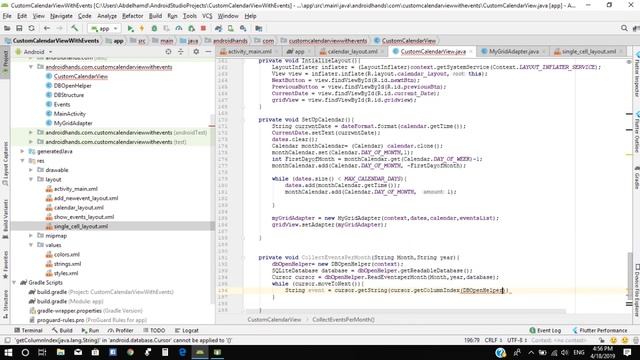The width and height of the screenshot is (640, 360).
Task: Open MainActivity class in tree
Action: coord(69,114)
